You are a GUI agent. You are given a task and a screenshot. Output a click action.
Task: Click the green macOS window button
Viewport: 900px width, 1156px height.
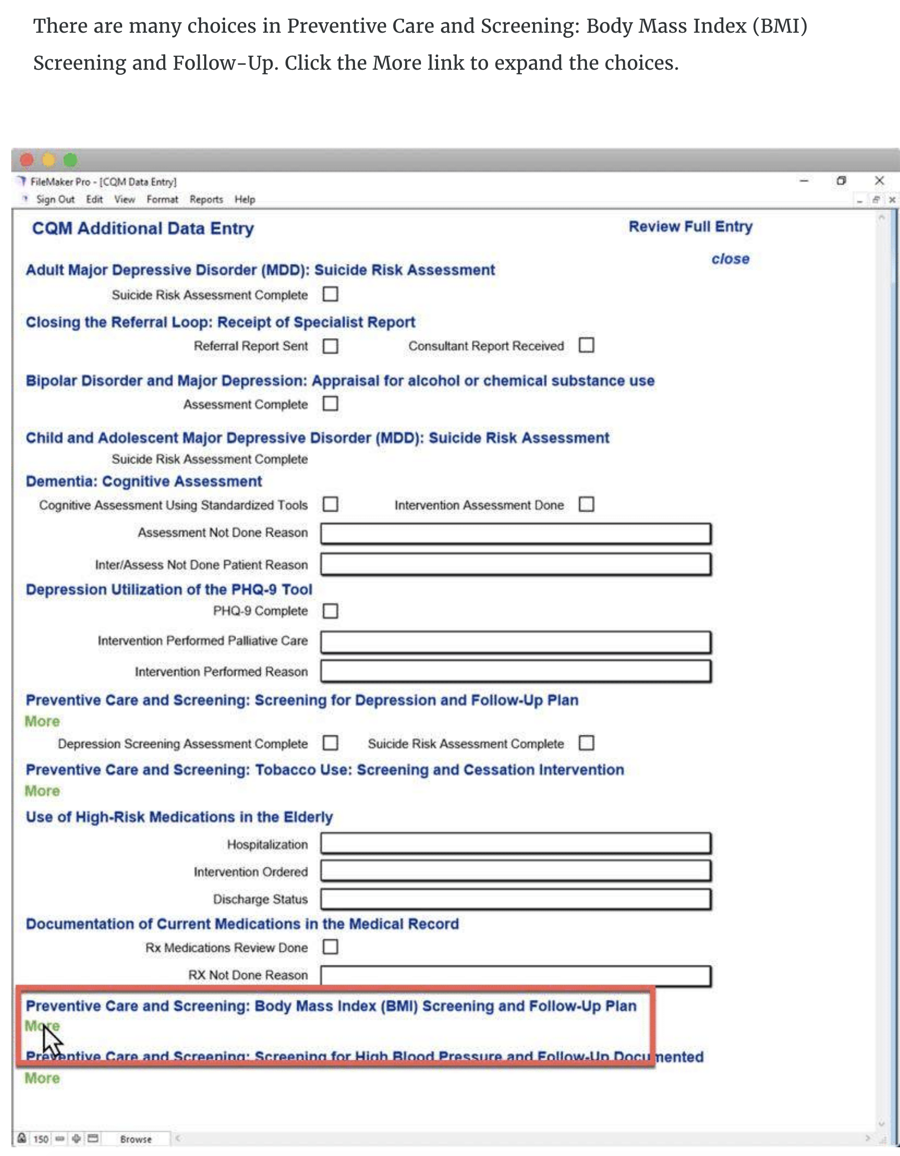(x=70, y=160)
